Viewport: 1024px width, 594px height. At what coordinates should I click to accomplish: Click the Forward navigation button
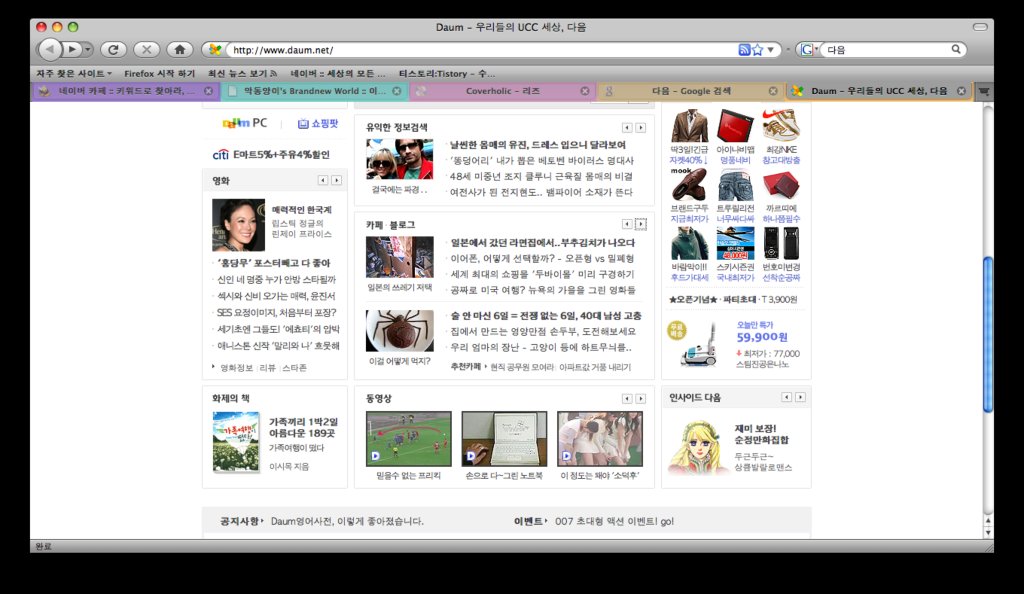click(72, 49)
